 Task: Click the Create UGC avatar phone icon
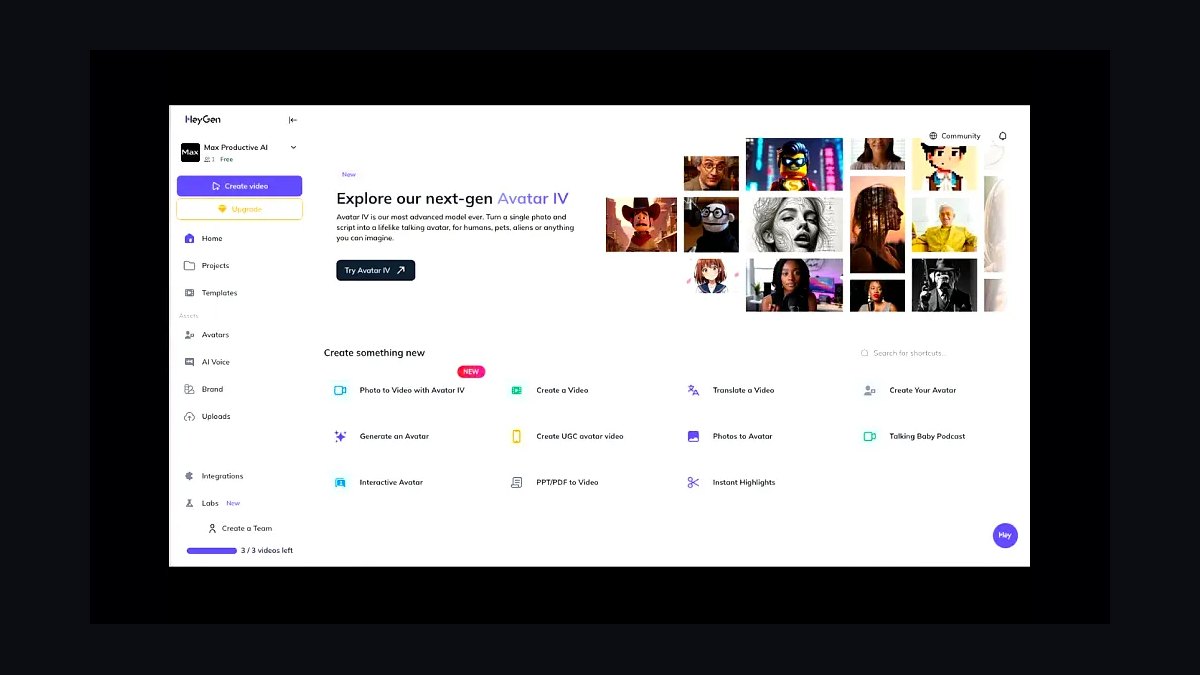(517, 436)
